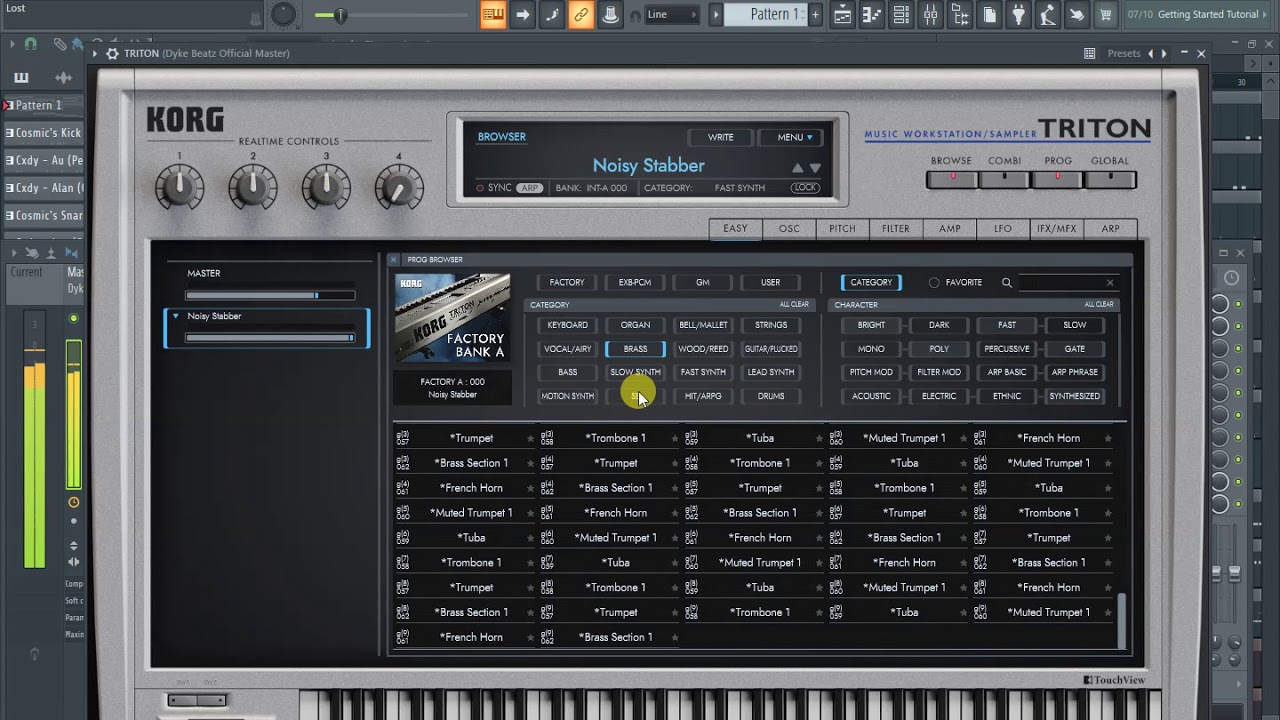
Task: Enable the SYNTHESIZED character filter
Action: click(1075, 396)
